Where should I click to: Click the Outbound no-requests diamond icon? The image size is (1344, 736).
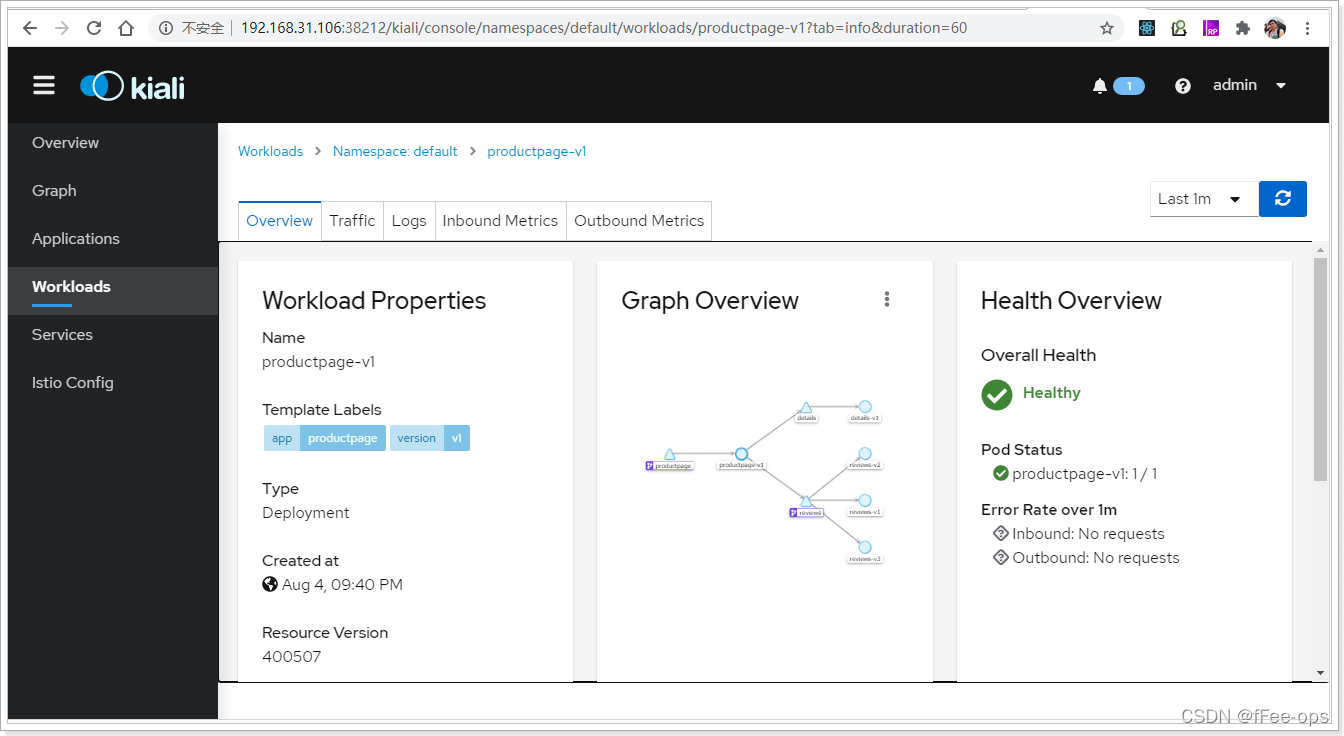1001,558
